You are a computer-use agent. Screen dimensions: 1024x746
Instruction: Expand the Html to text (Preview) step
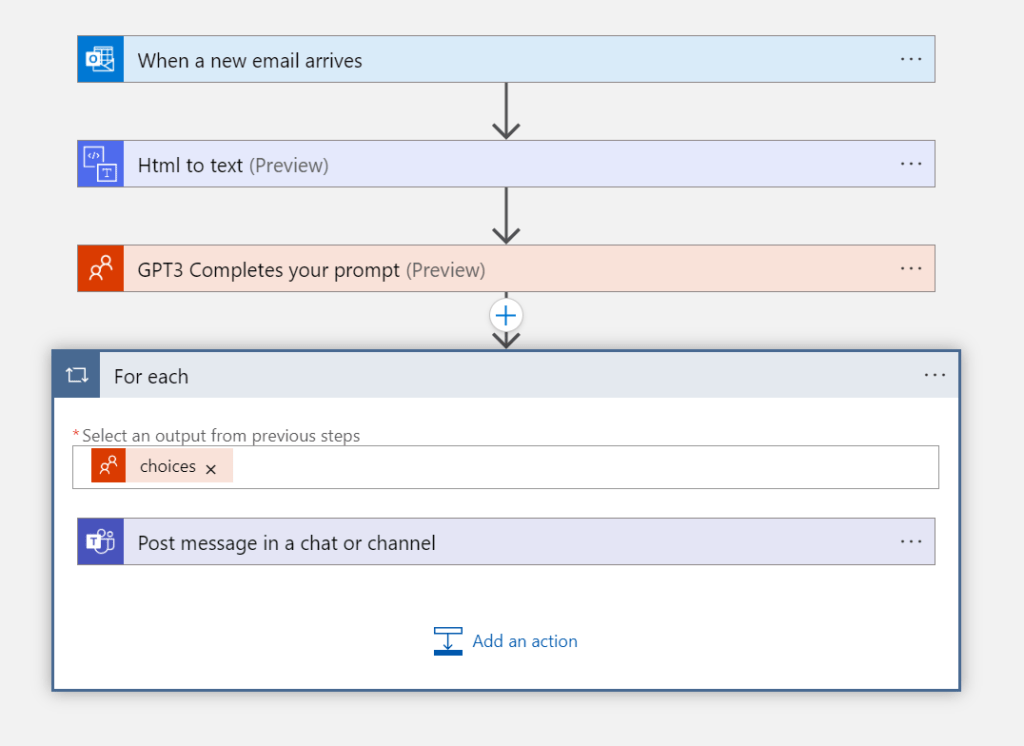[x=506, y=164]
